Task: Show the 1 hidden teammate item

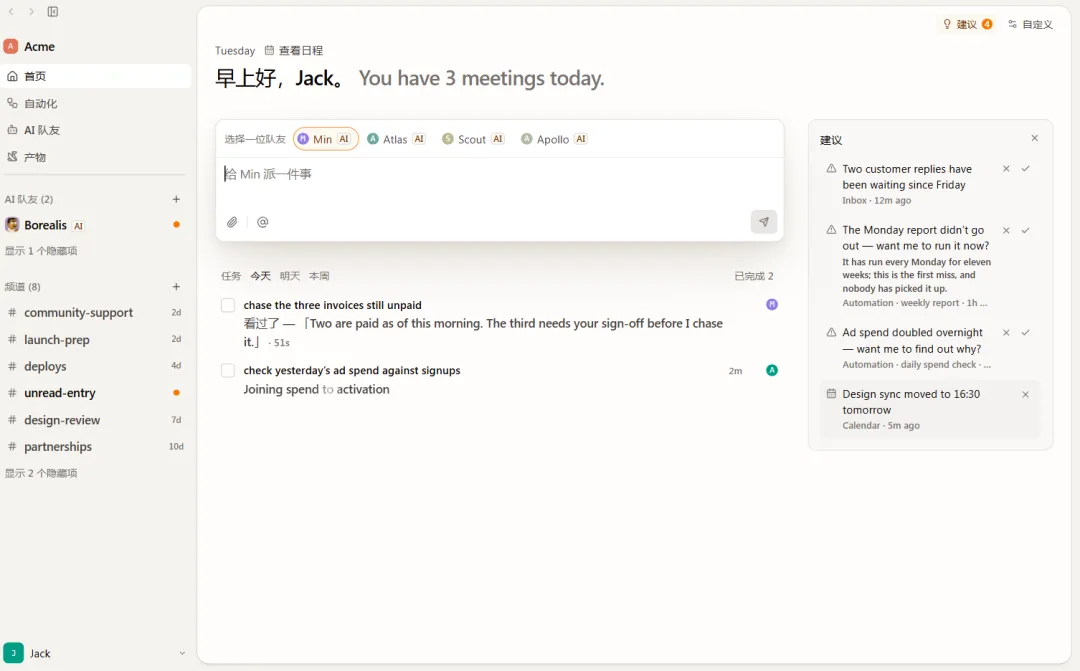Action: click(x=41, y=251)
